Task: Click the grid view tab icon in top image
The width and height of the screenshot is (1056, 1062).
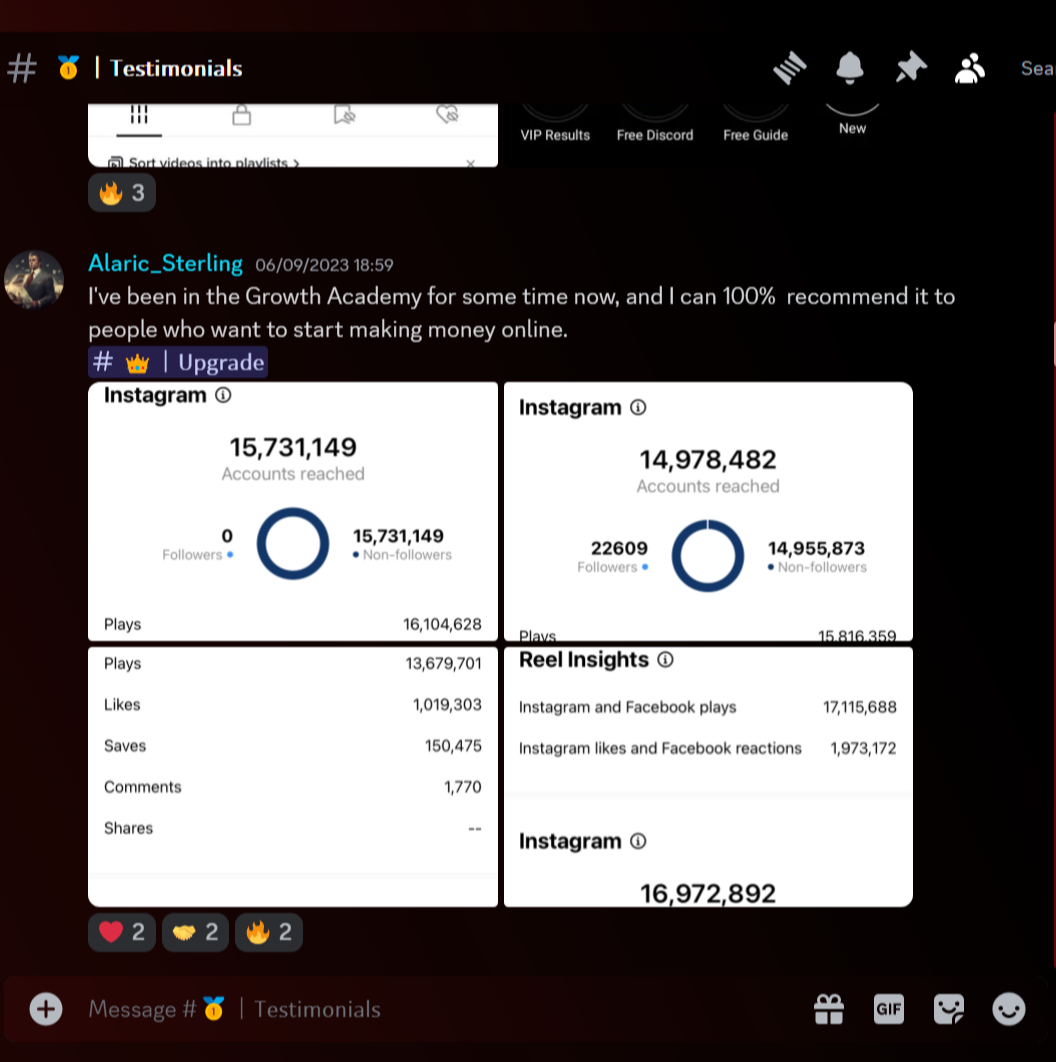Action: [139, 114]
